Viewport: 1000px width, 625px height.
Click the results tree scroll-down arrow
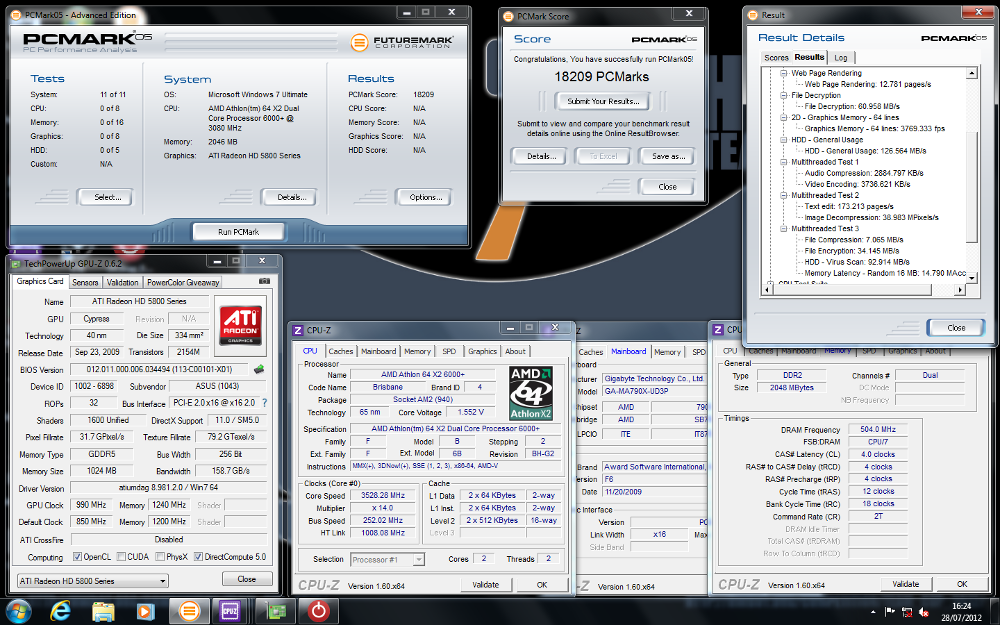point(971,277)
